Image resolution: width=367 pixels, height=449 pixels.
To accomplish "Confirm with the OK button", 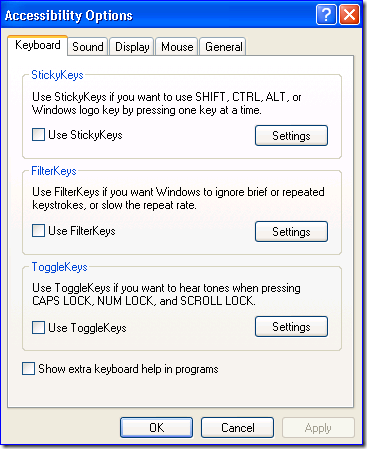I will click(x=156, y=428).
